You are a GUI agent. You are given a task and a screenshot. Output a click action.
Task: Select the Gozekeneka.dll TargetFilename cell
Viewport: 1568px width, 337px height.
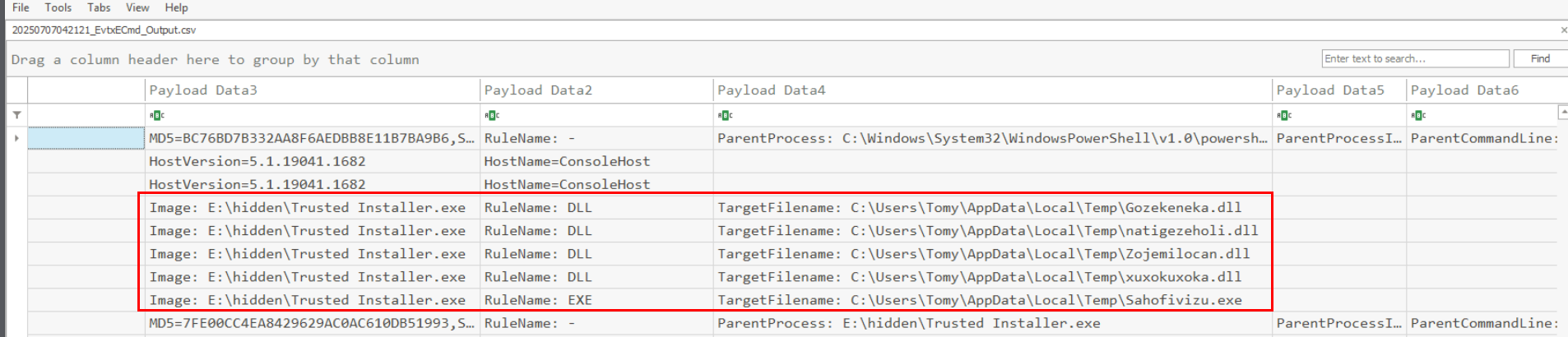pyautogui.click(x=979, y=208)
